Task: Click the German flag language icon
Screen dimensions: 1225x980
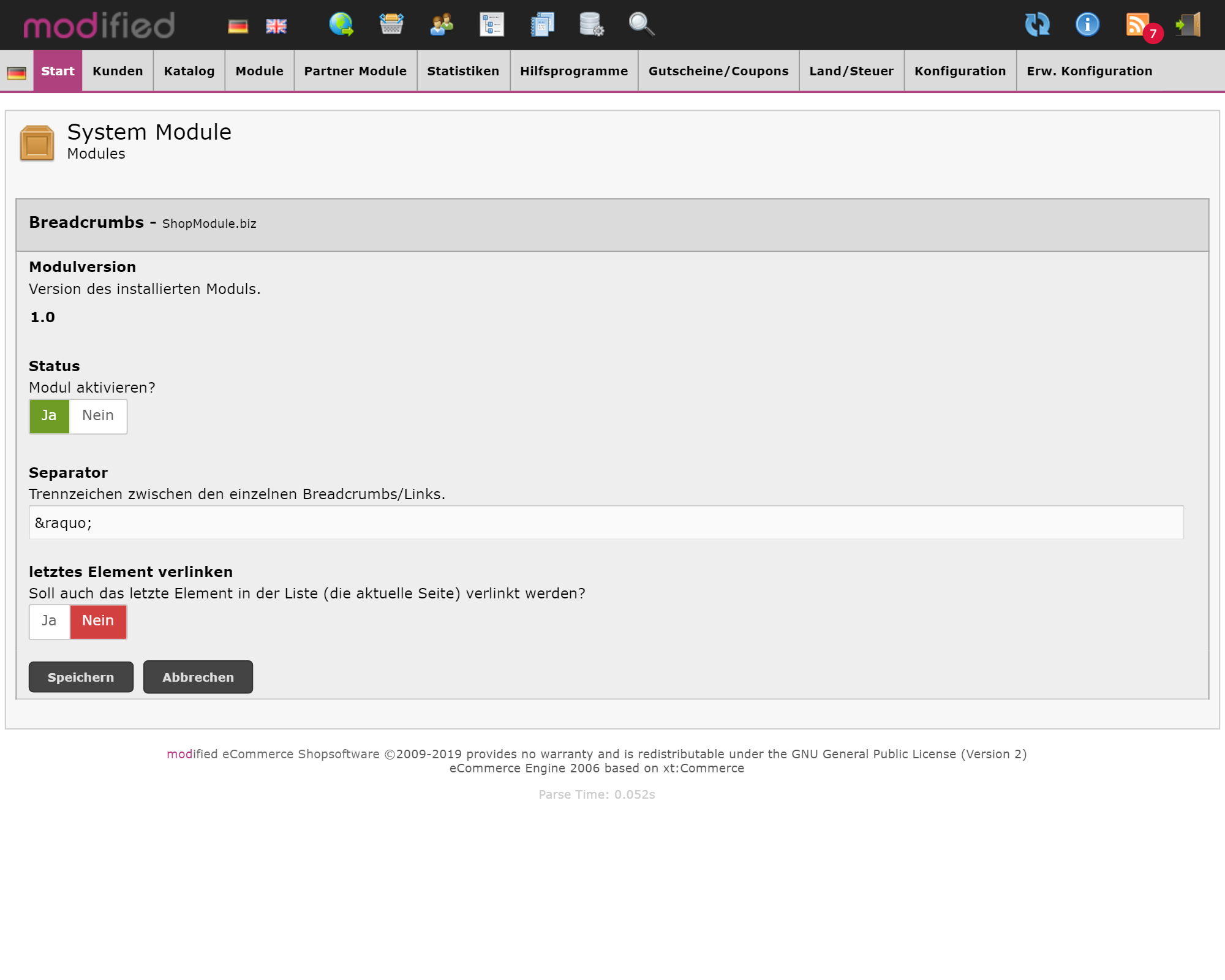Action: 238,26
